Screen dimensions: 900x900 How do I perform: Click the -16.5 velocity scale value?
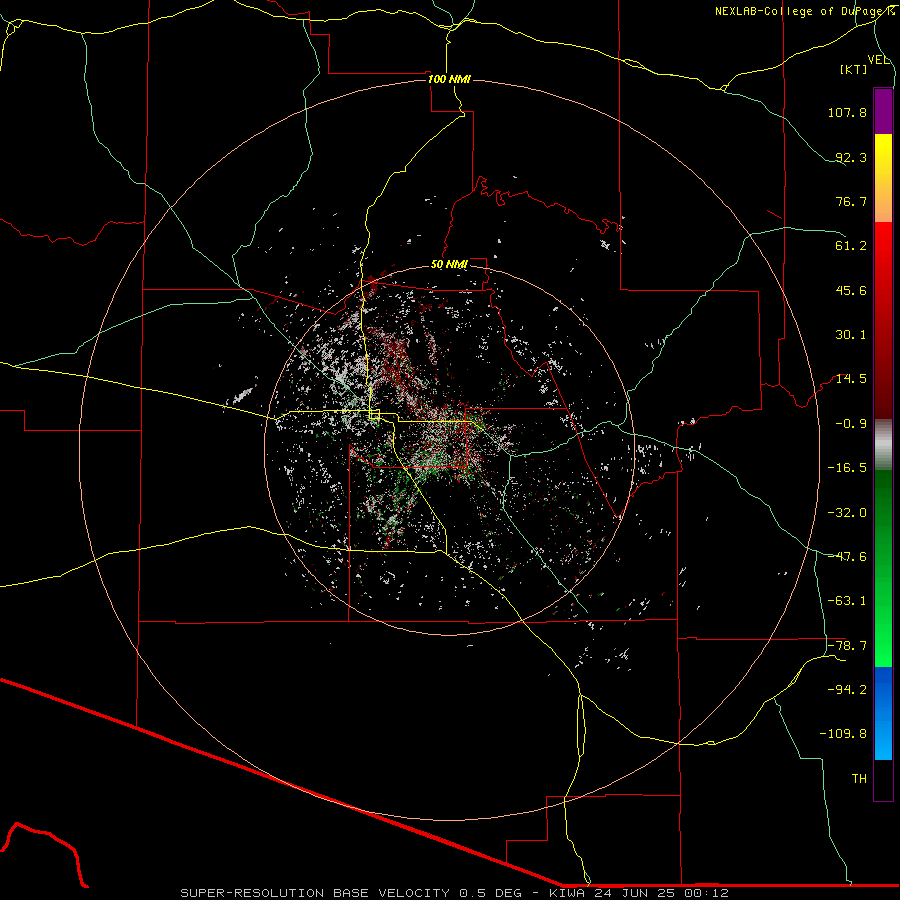[847, 468]
